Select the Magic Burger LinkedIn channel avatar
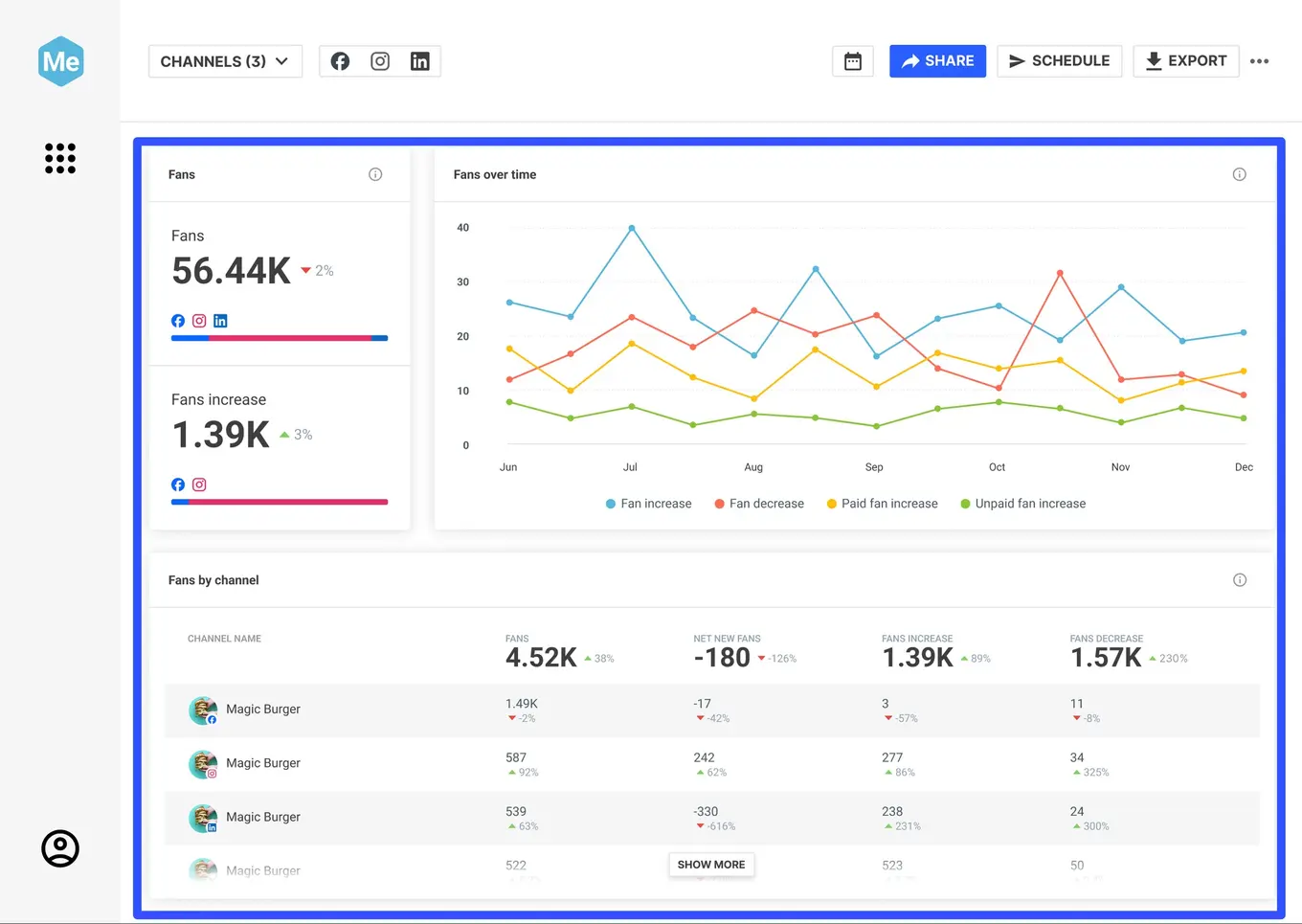This screenshot has height=924, width=1302. (202, 818)
